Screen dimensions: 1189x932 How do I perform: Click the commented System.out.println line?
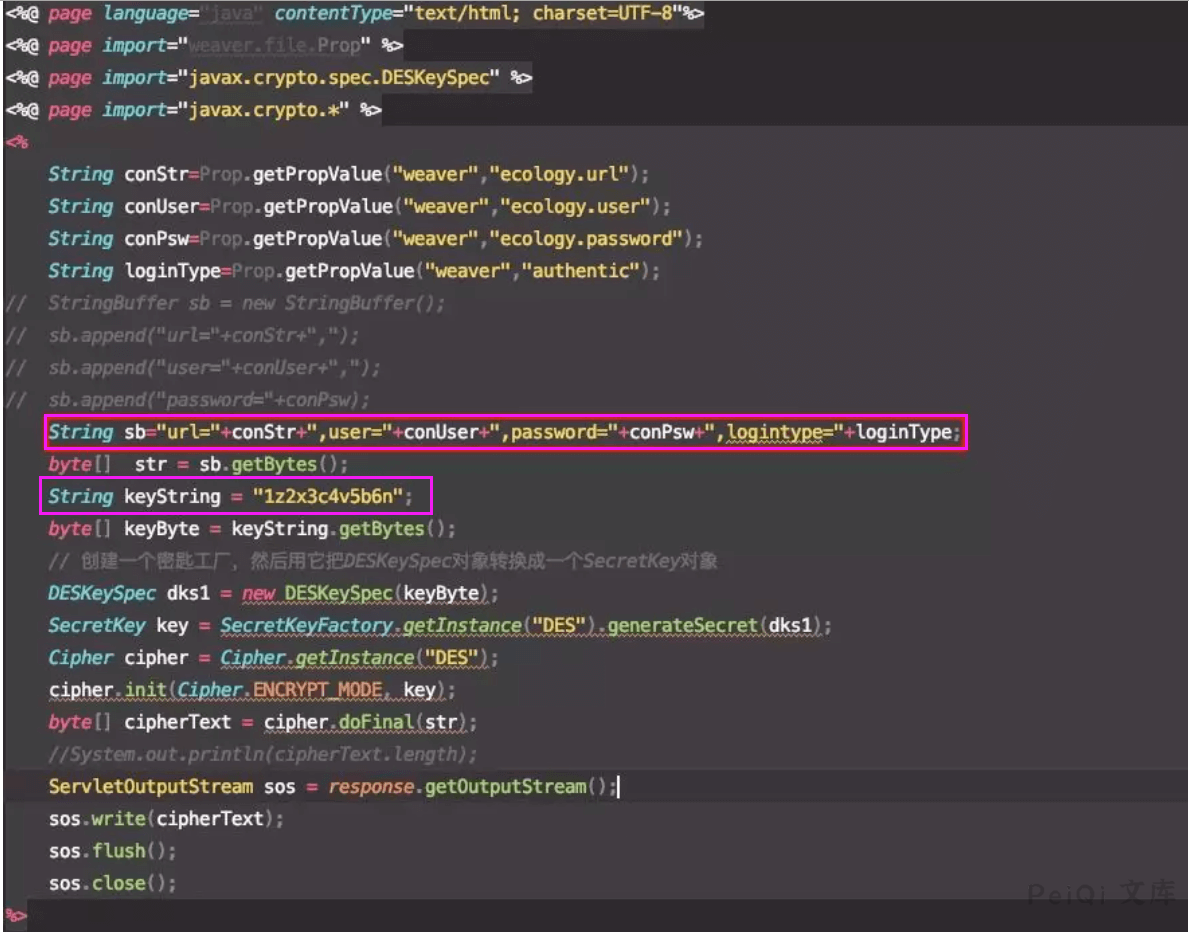tap(263, 754)
